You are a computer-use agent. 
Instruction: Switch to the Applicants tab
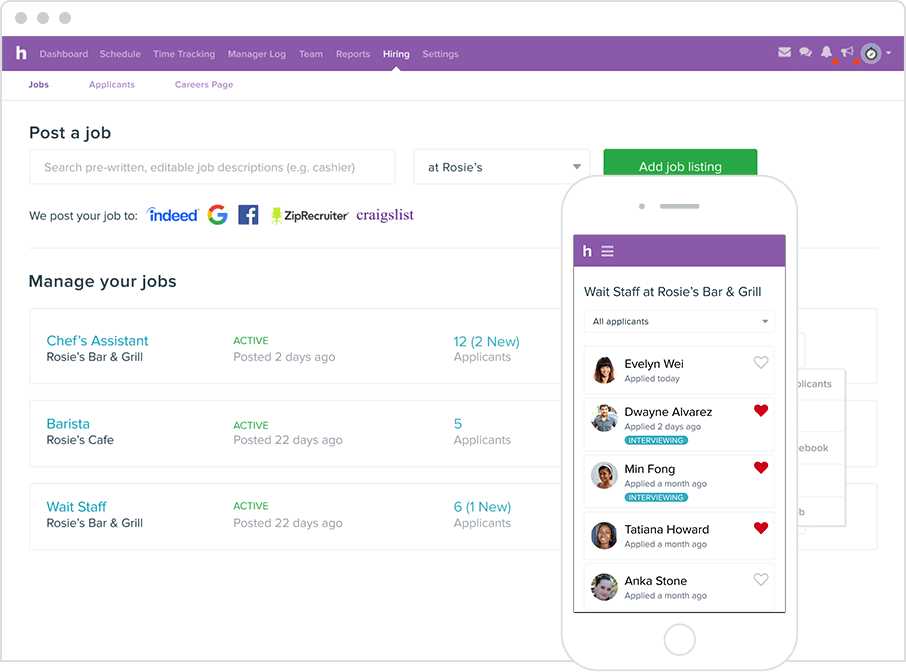[x=112, y=85]
